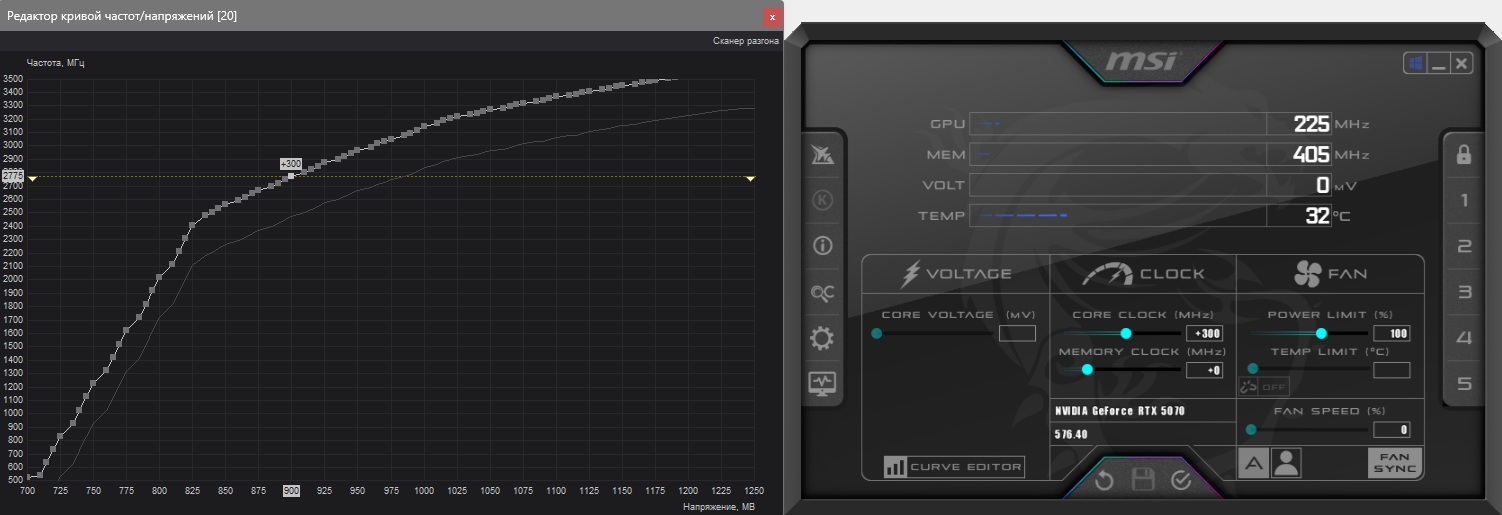Click 'Сканер разгона' in curve editor

click(745, 41)
